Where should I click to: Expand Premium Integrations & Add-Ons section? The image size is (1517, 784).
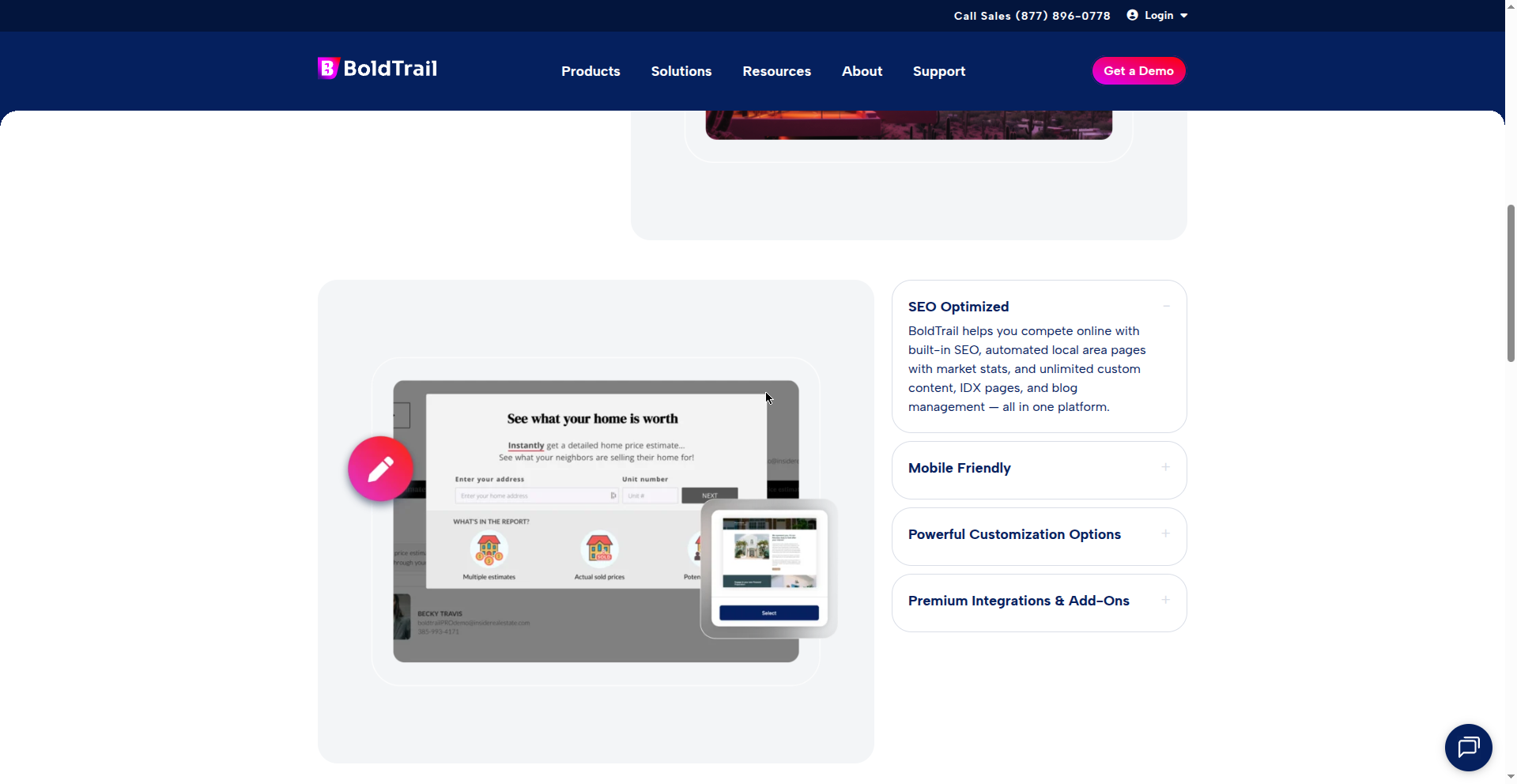pyautogui.click(x=1039, y=602)
